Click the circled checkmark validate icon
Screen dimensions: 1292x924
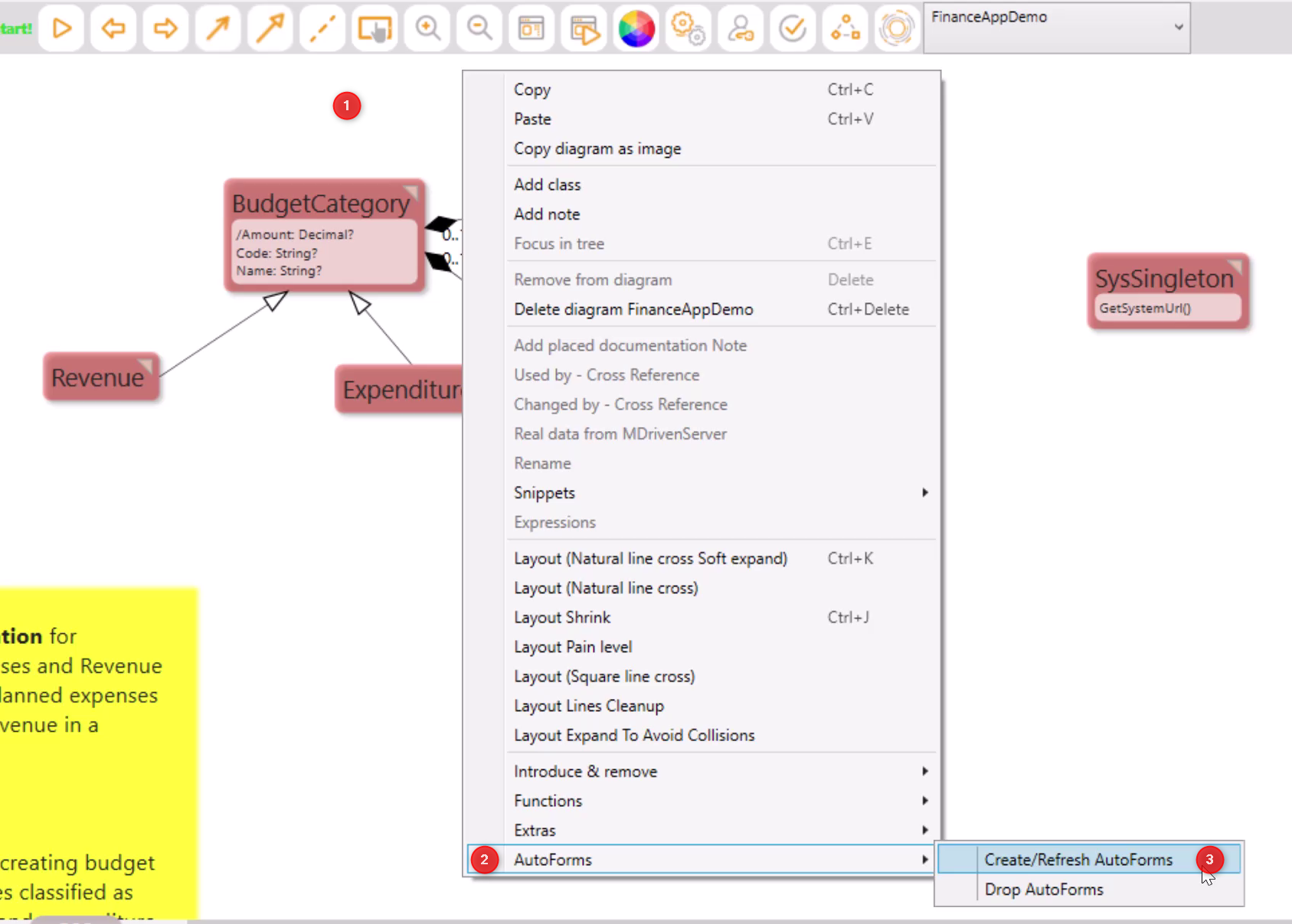pos(793,29)
